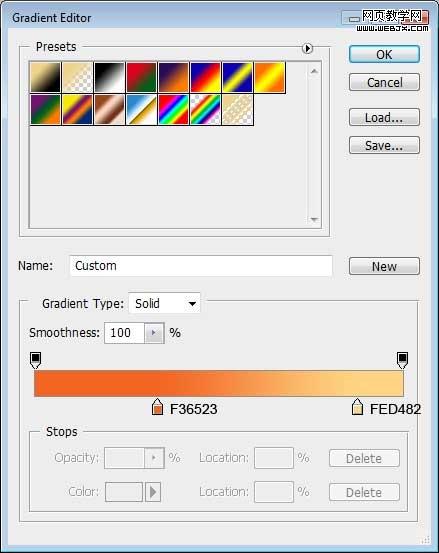The image size is (439, 553).
Task: Click the OK button
Action: [x=384, y=54]
